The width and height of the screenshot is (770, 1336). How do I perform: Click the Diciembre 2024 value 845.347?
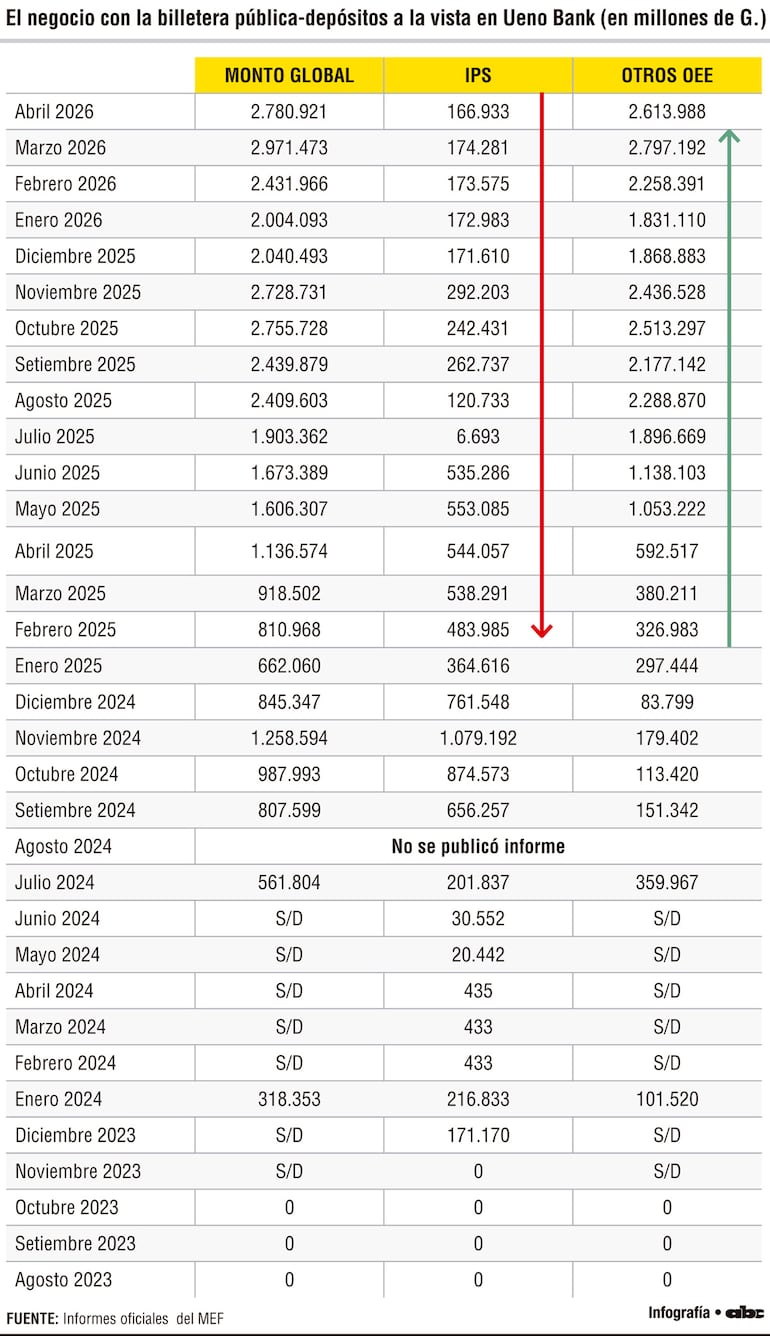[x=289, y=702]
